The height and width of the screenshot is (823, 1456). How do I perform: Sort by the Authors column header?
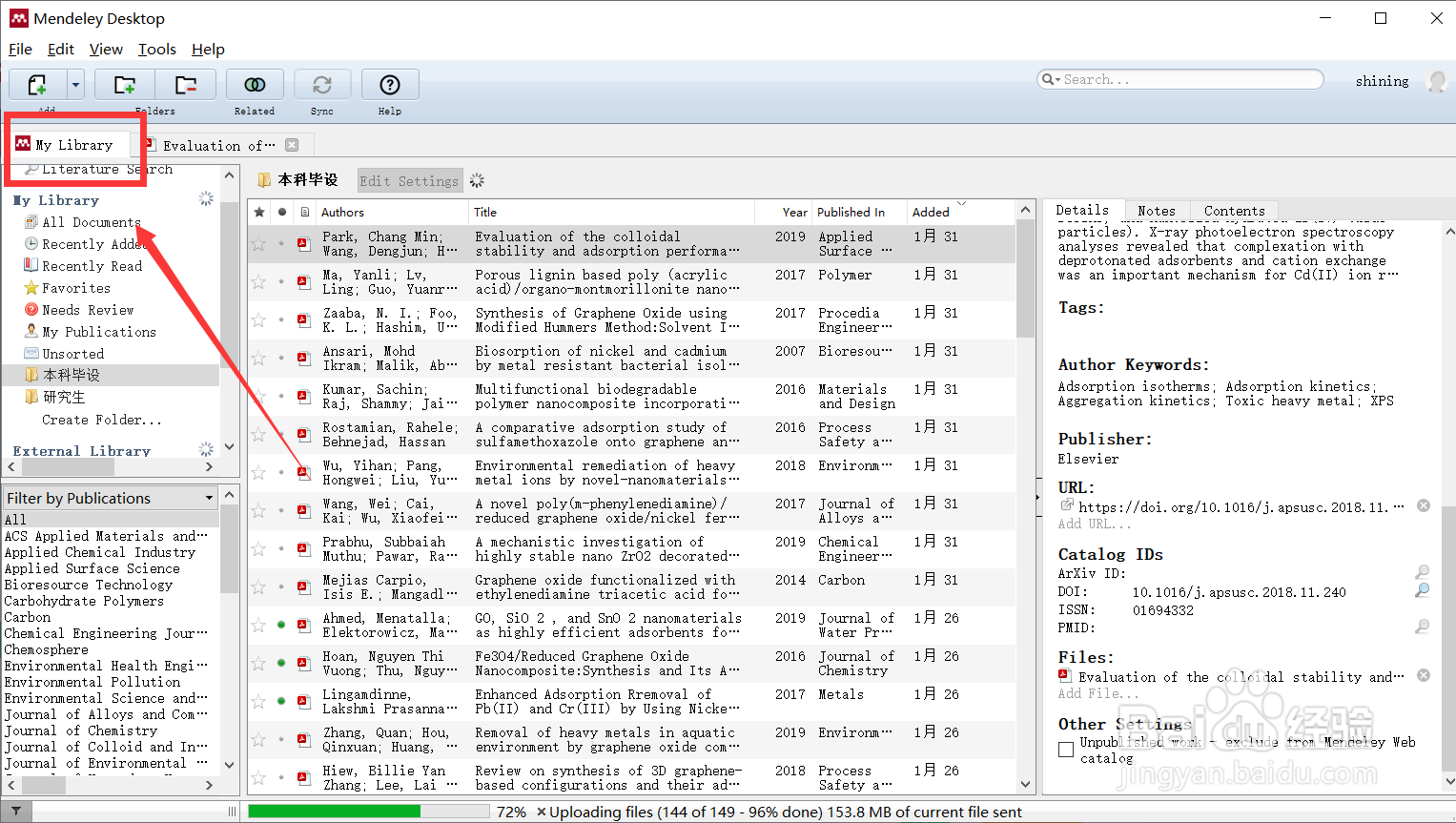click(x=392, y=212)
